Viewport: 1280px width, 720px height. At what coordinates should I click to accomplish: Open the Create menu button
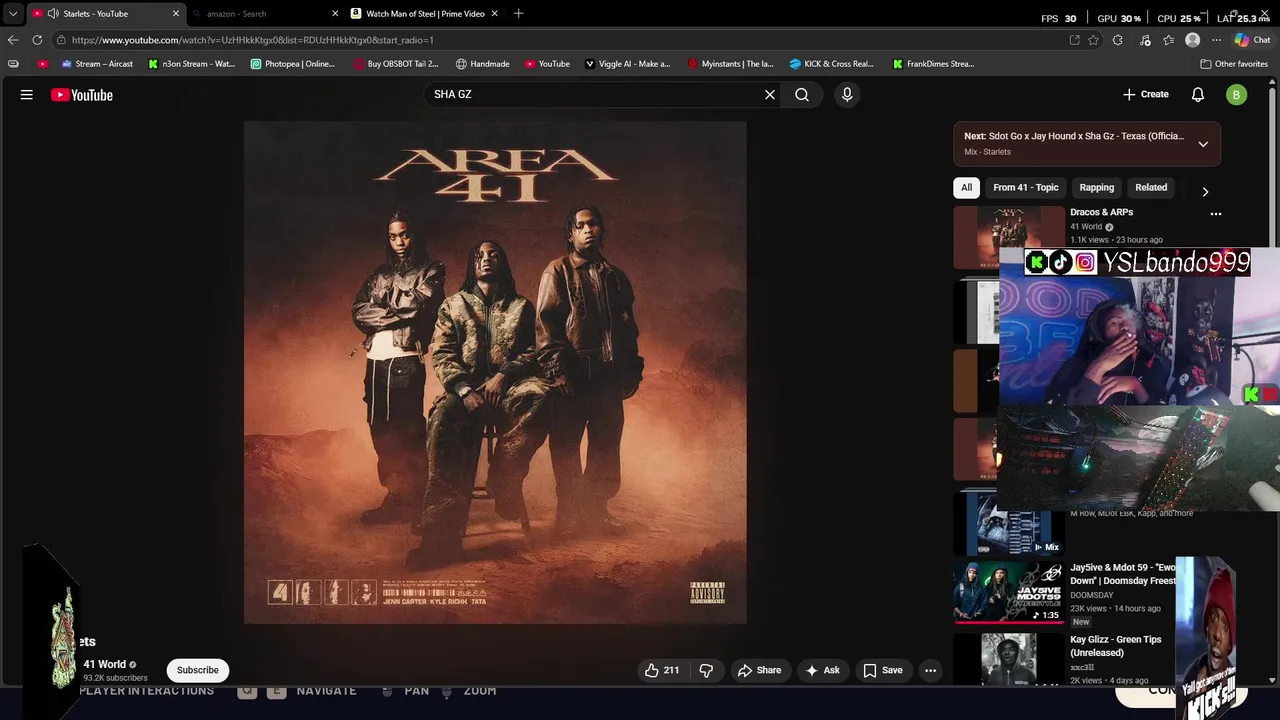click(x=1146, y=94)
